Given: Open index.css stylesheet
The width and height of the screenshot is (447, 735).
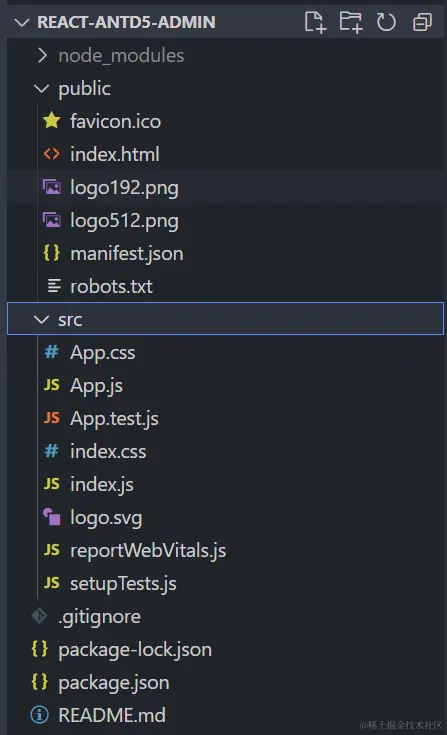Looking at the screenshot, I should [x=108, y=451].
